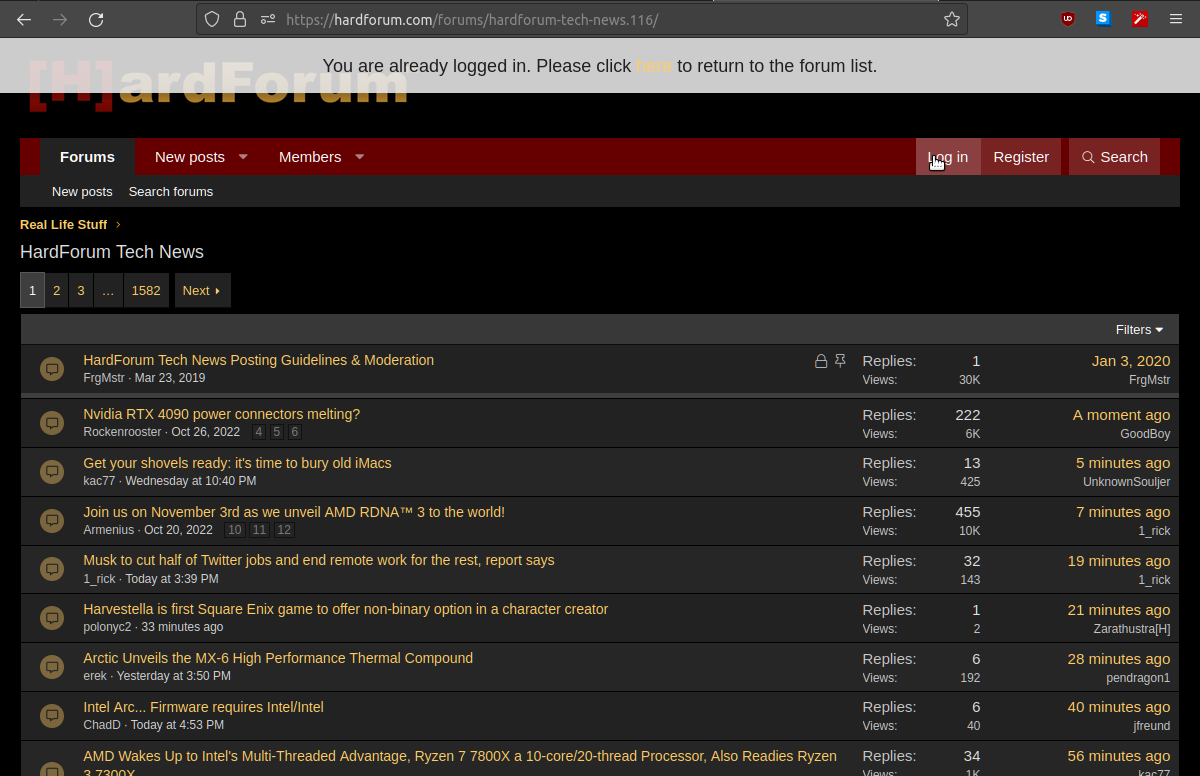1200x776 pixels.
Task: Go to the Next page
Action: click(202, 290)
